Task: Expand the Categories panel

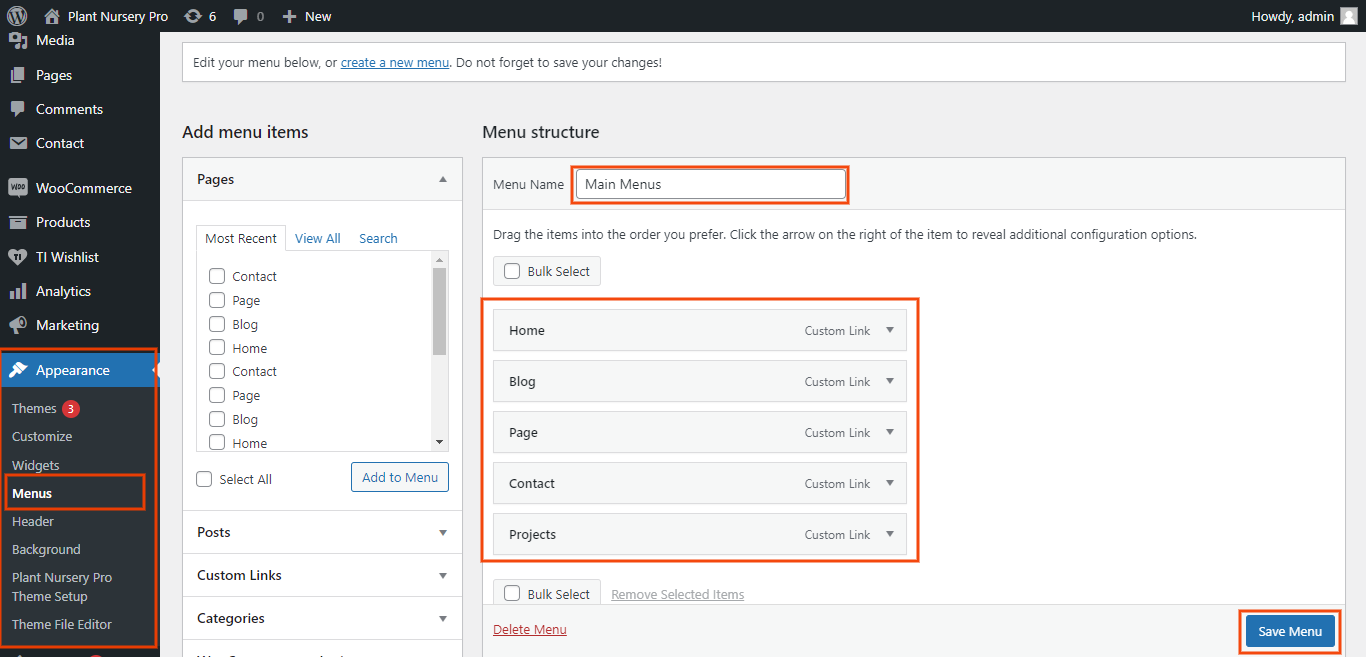Action: coord(443,618)
